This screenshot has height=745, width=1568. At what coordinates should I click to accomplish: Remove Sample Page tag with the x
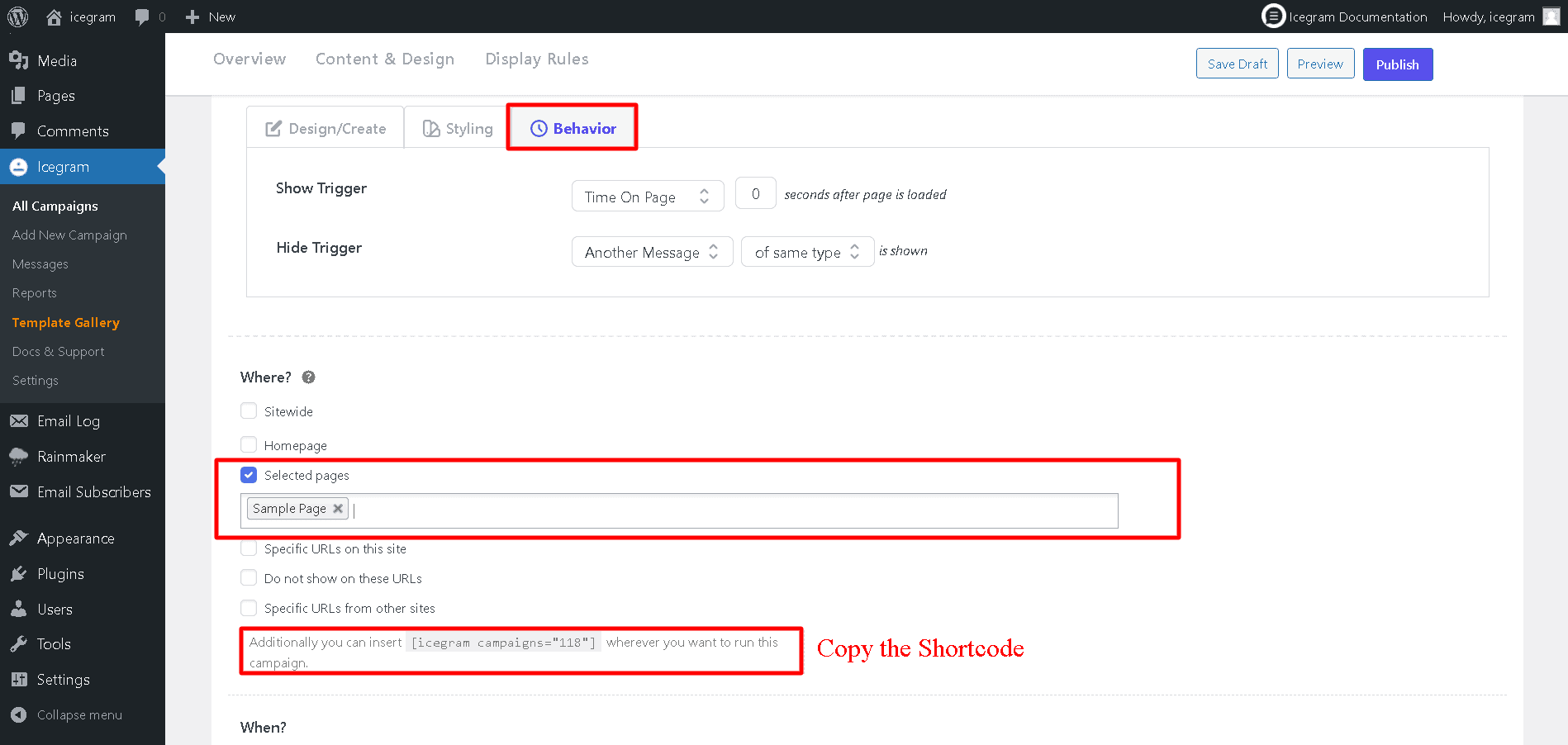tap(338, 509)
